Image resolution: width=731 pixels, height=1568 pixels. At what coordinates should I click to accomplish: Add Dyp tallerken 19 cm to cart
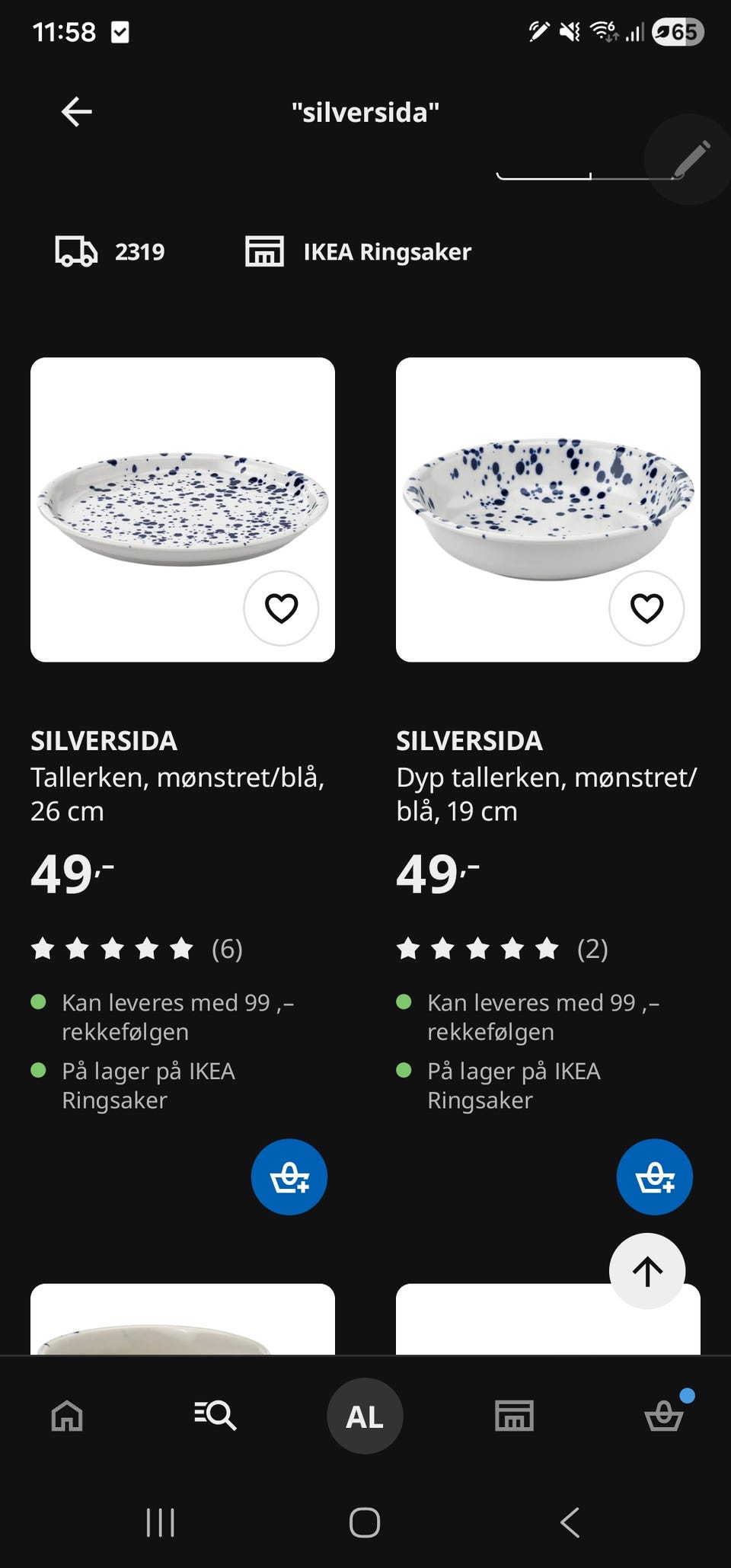655,1177
